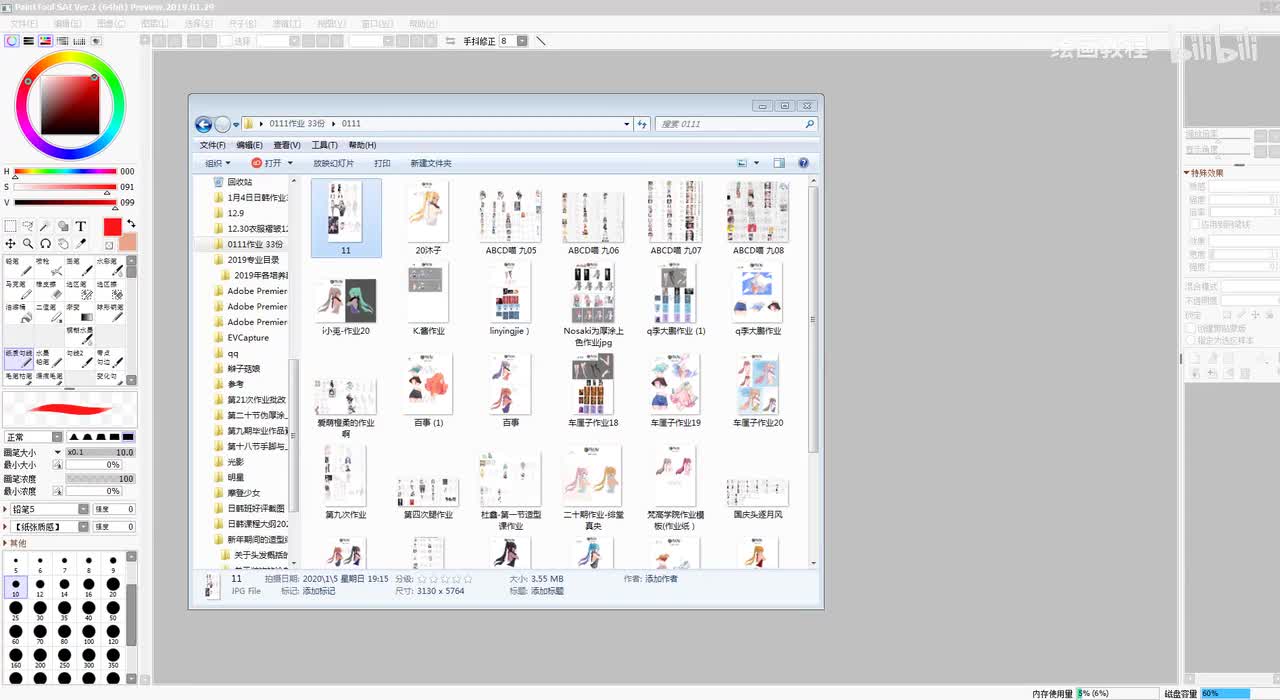Open 工具(T) menu in Explorer
Image resolution: width=1280 pixels, height=700 pixels.
[325, 145]
